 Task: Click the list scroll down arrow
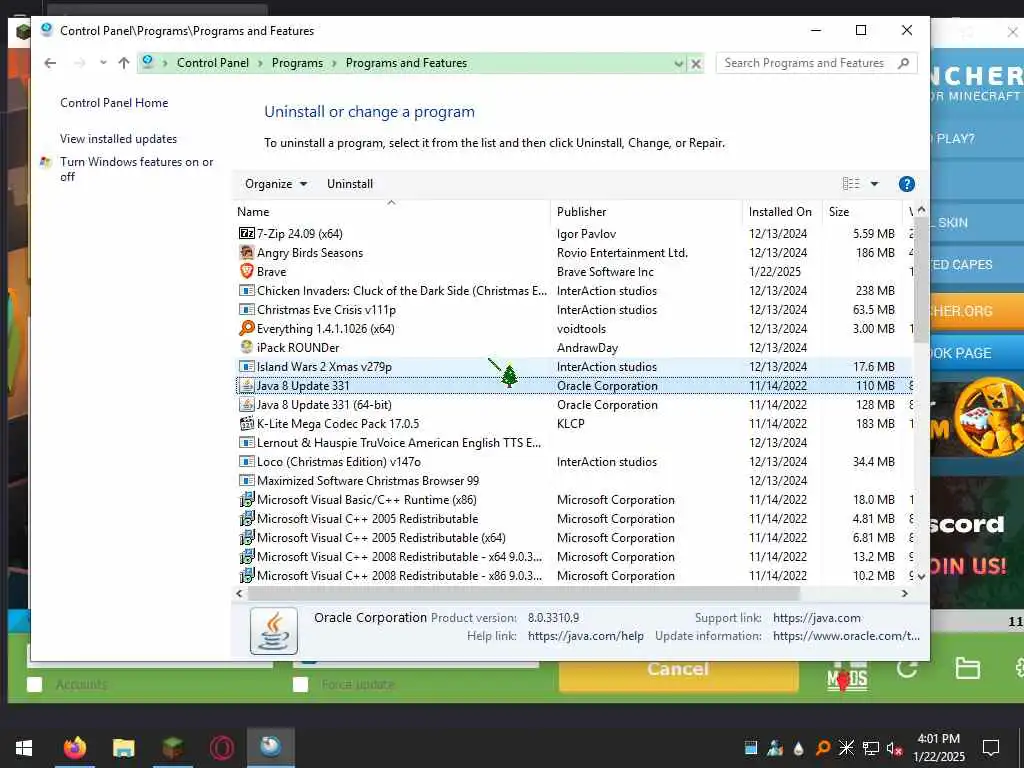point(921,577)
